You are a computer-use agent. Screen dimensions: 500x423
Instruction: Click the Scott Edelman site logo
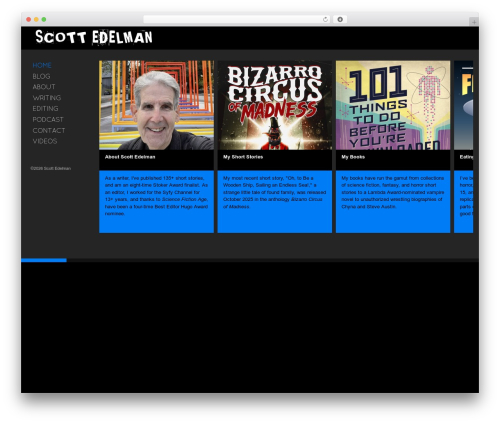point(94,37)
